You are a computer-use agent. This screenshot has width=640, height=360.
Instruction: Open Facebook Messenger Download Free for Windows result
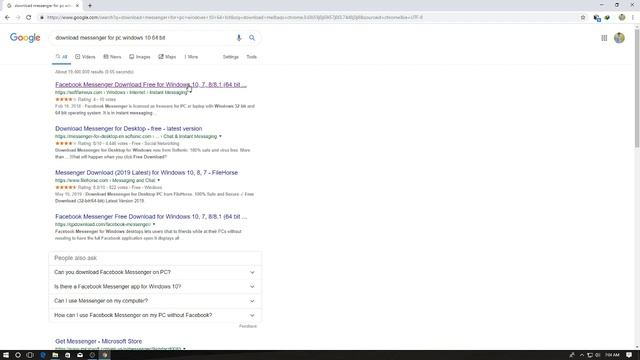pos(151,84)
